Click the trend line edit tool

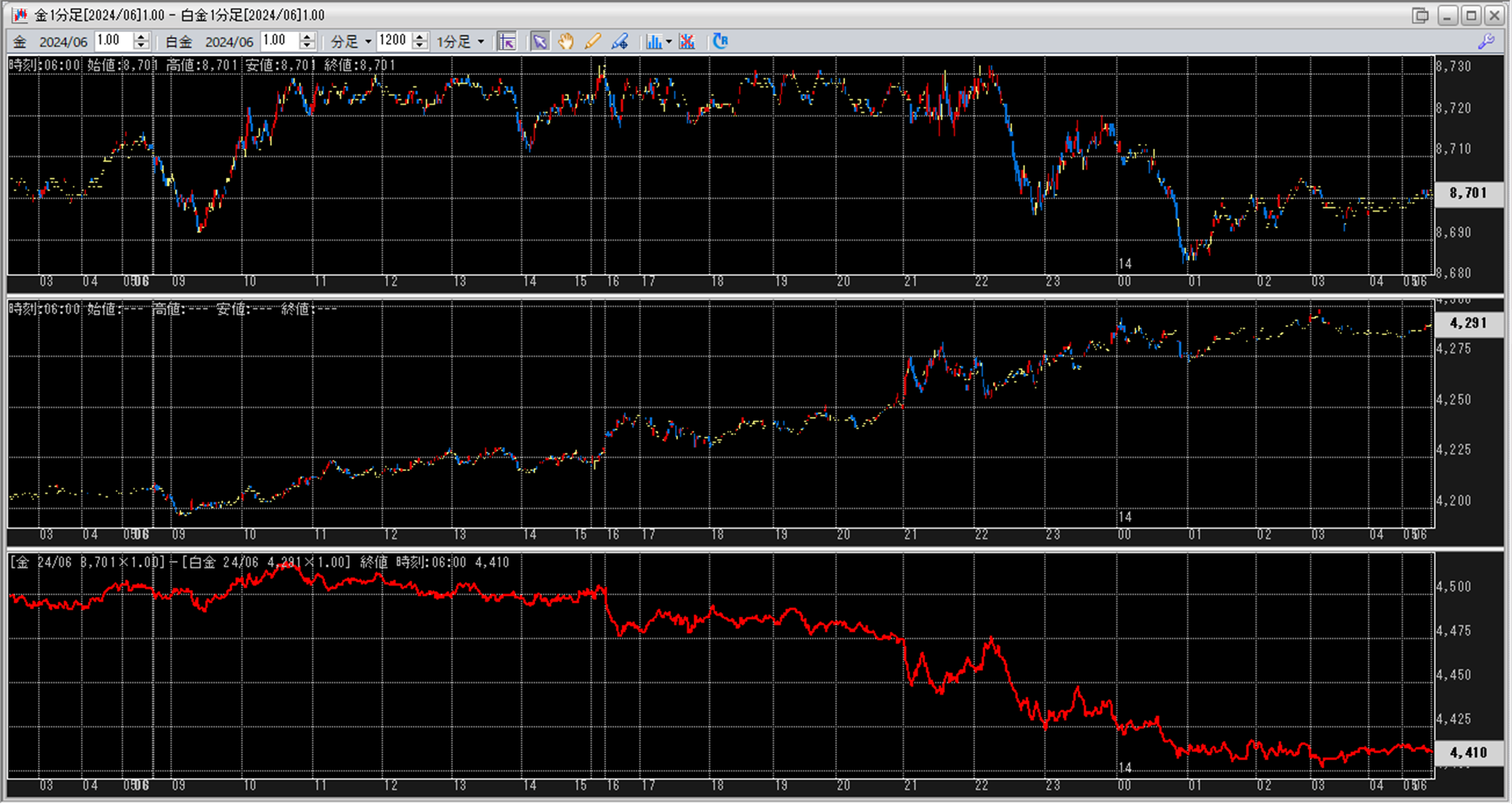pos(619,42)
